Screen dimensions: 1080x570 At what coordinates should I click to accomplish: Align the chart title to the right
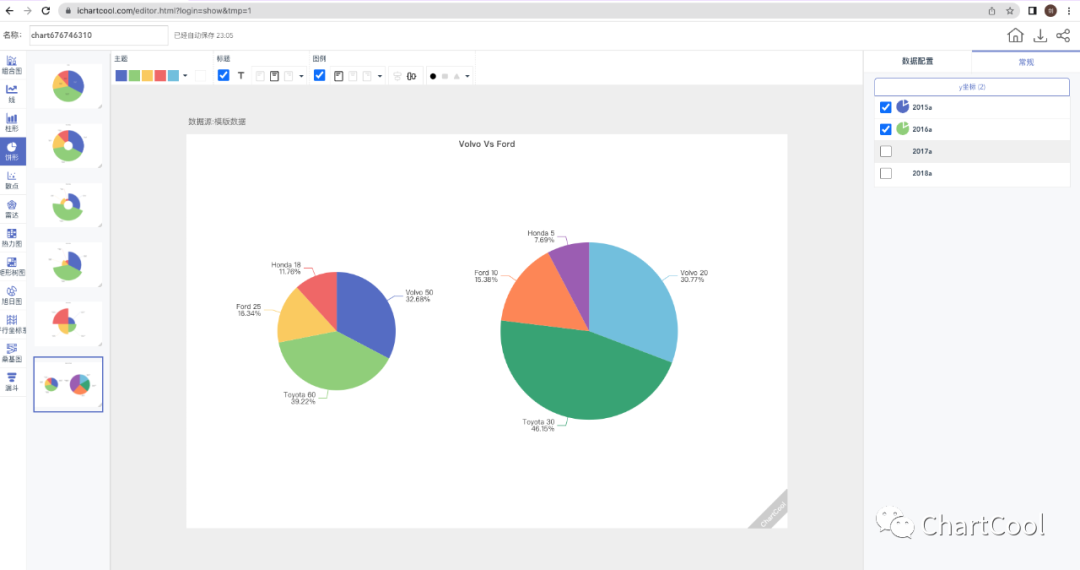click(x=289, y=76)
